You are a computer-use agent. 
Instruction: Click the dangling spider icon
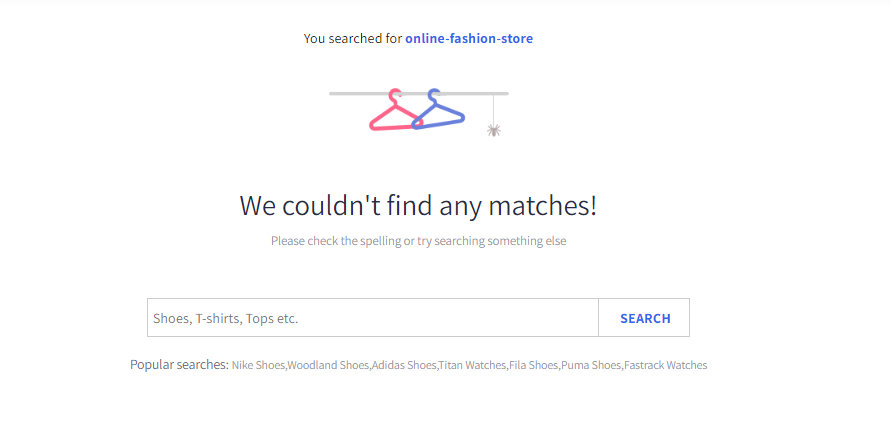click(493, 130)
